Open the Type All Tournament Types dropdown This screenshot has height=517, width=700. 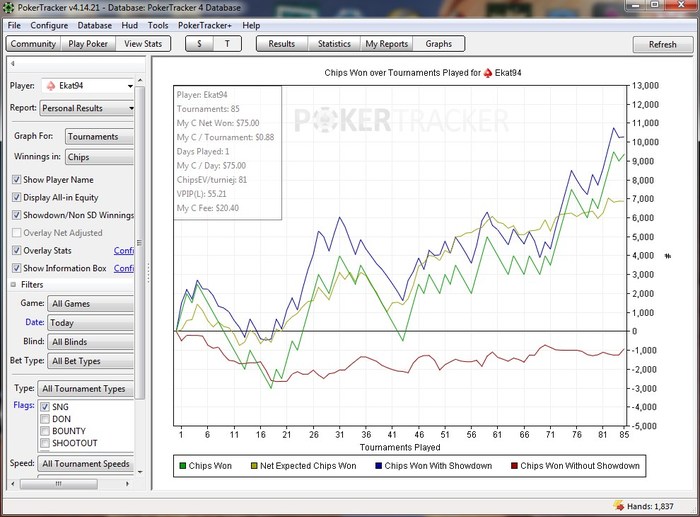(x=86, y=388)
